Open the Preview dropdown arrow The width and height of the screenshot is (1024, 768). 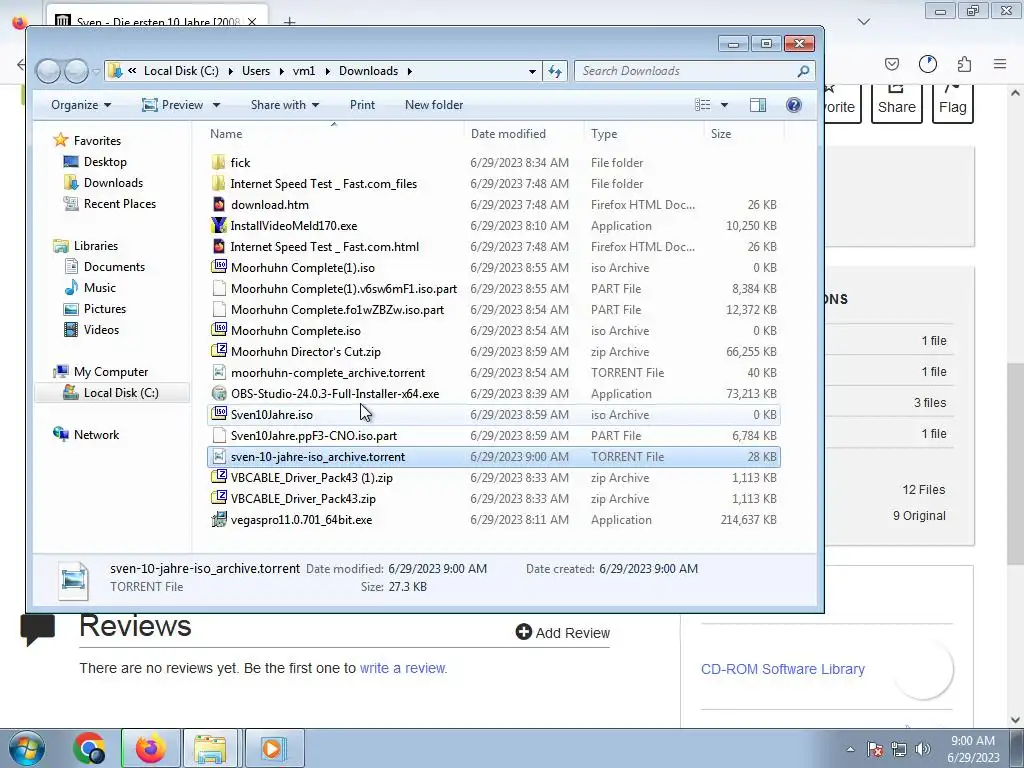[216, 105]
